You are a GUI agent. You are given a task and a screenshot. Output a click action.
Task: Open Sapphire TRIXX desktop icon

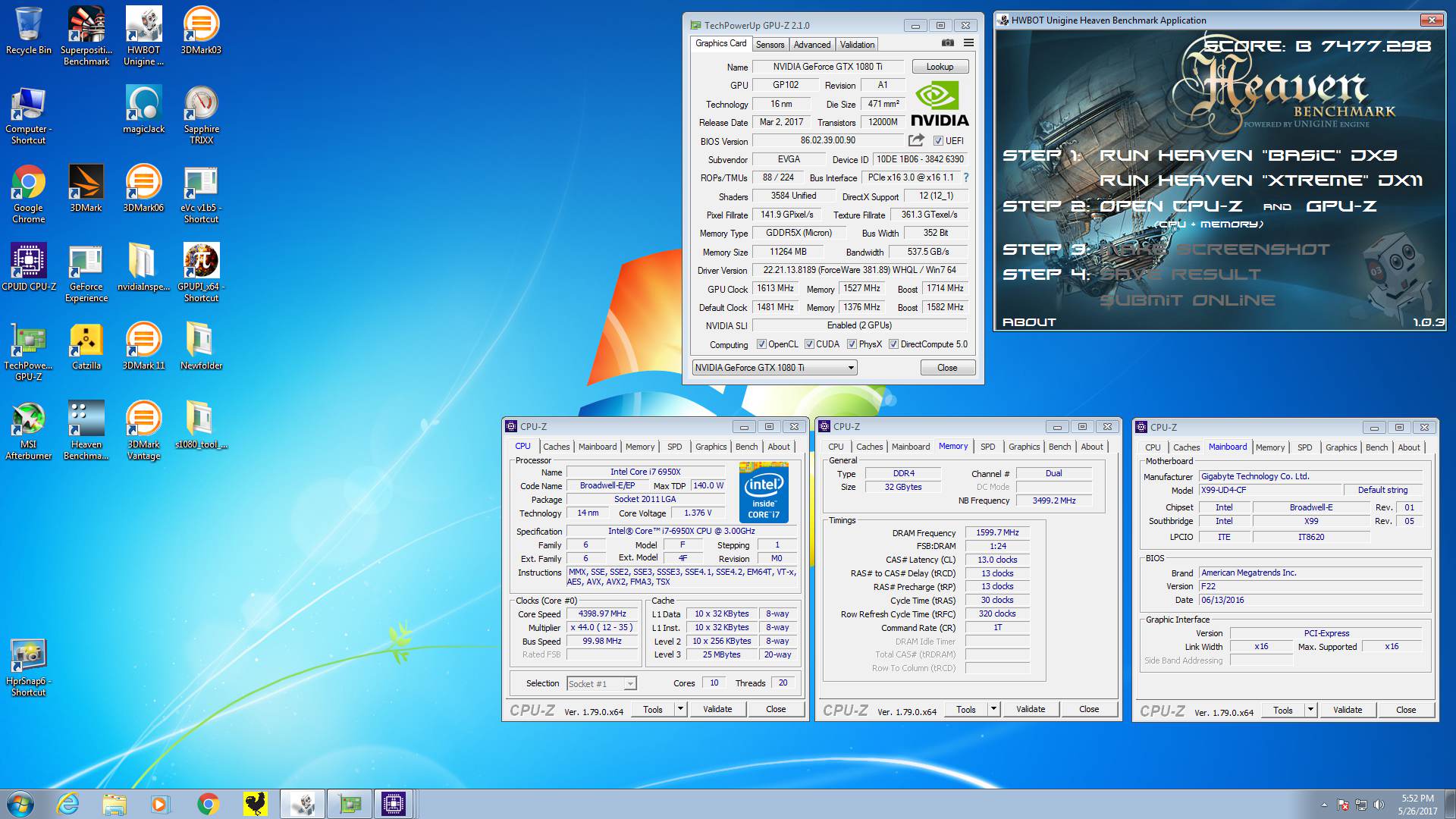tap(201, 115)
